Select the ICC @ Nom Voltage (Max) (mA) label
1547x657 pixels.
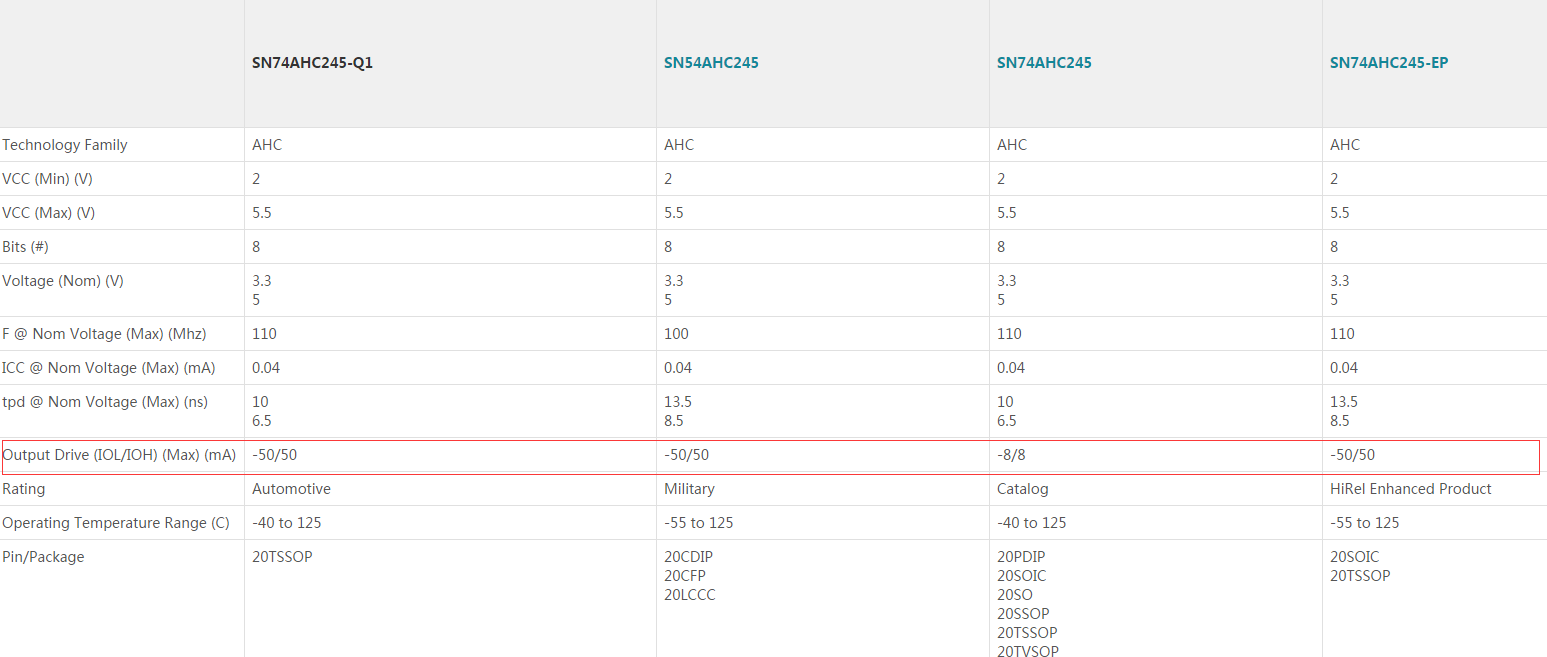(109, 368)
